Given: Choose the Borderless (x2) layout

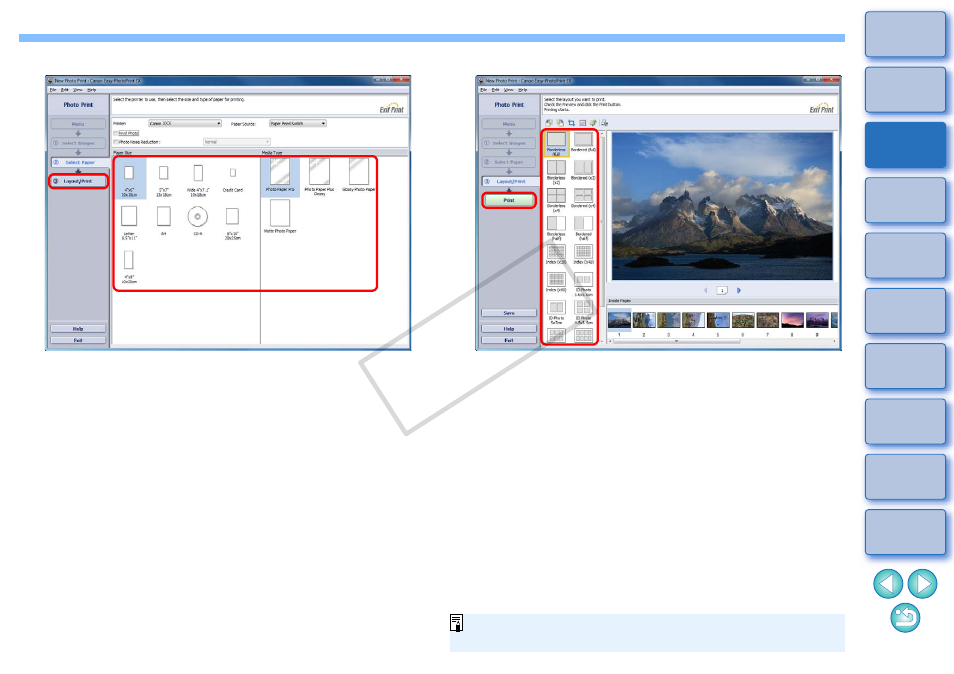Looking at the screenshot, I should pyautogui.click(x=556, y=168).
